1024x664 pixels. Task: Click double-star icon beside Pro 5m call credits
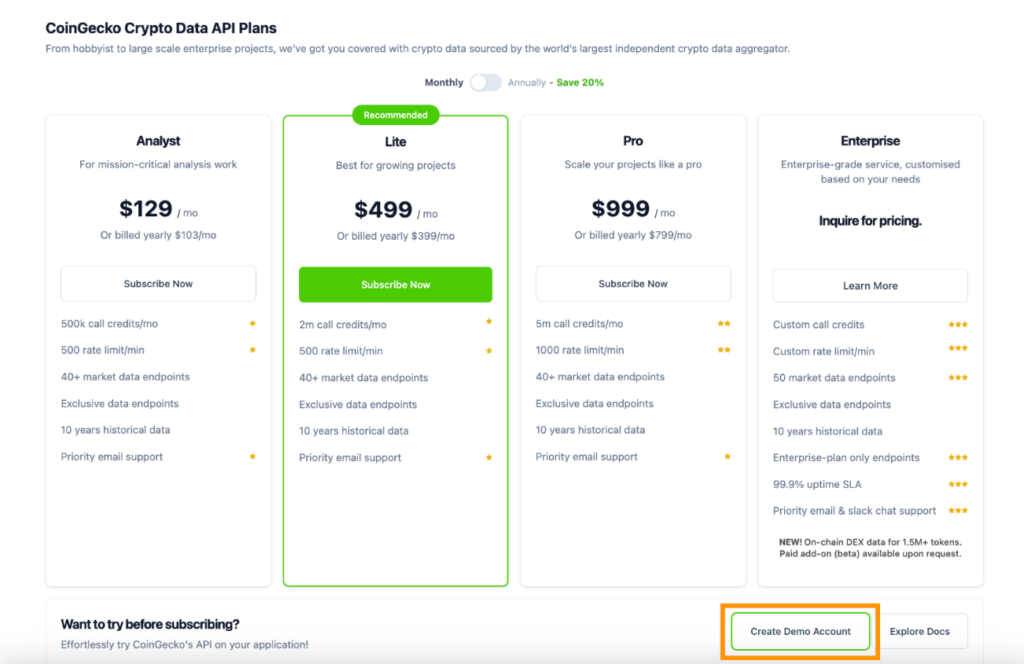coord(723,324)
